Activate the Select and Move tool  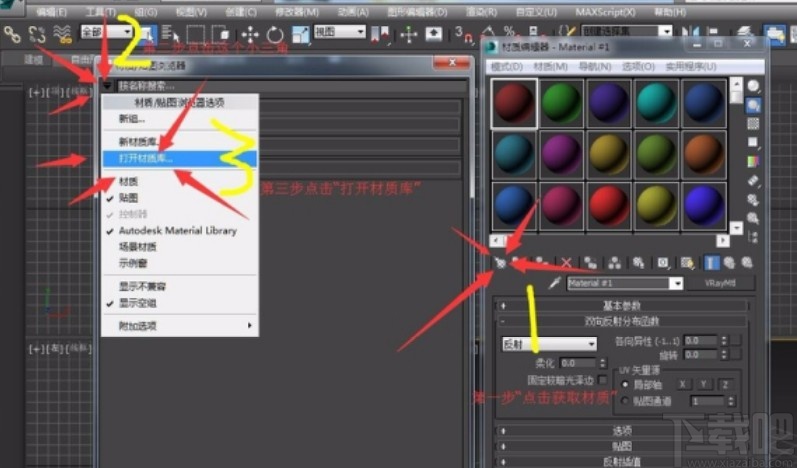coord(250,35)
